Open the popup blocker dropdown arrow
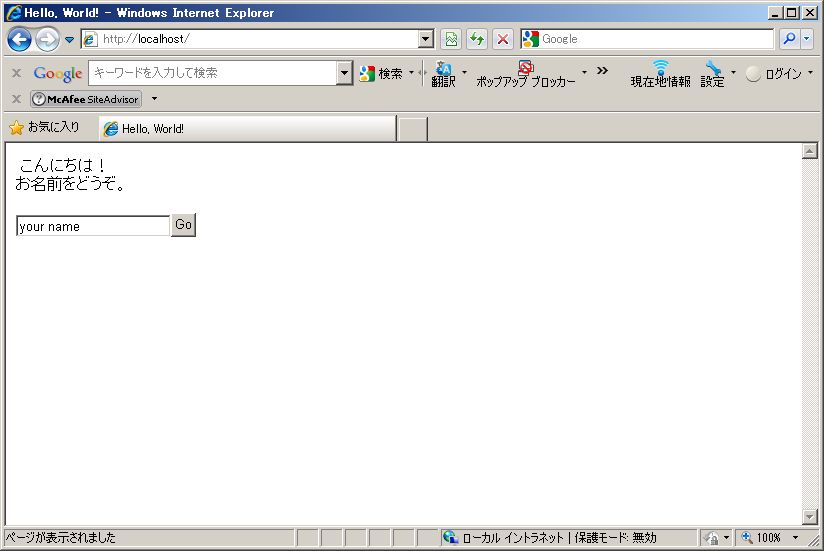 584,72
